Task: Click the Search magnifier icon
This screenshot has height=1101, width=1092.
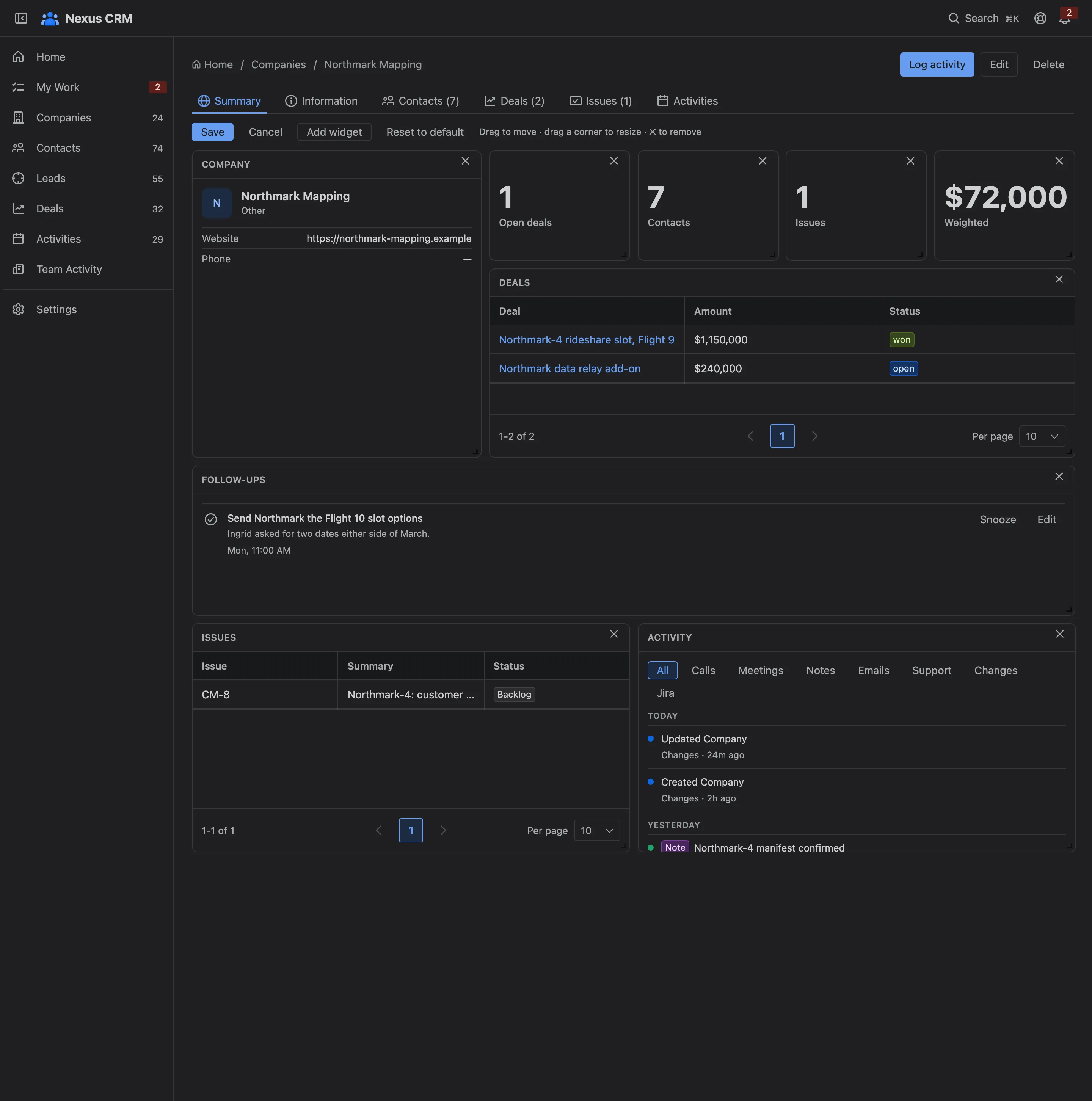Action: click(x=954, y=18)
